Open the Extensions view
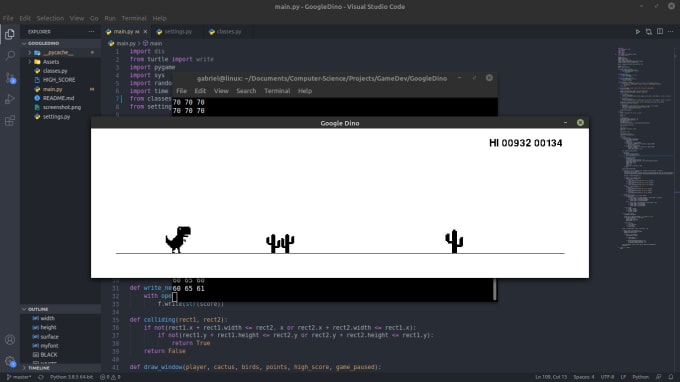 point(10,121)
